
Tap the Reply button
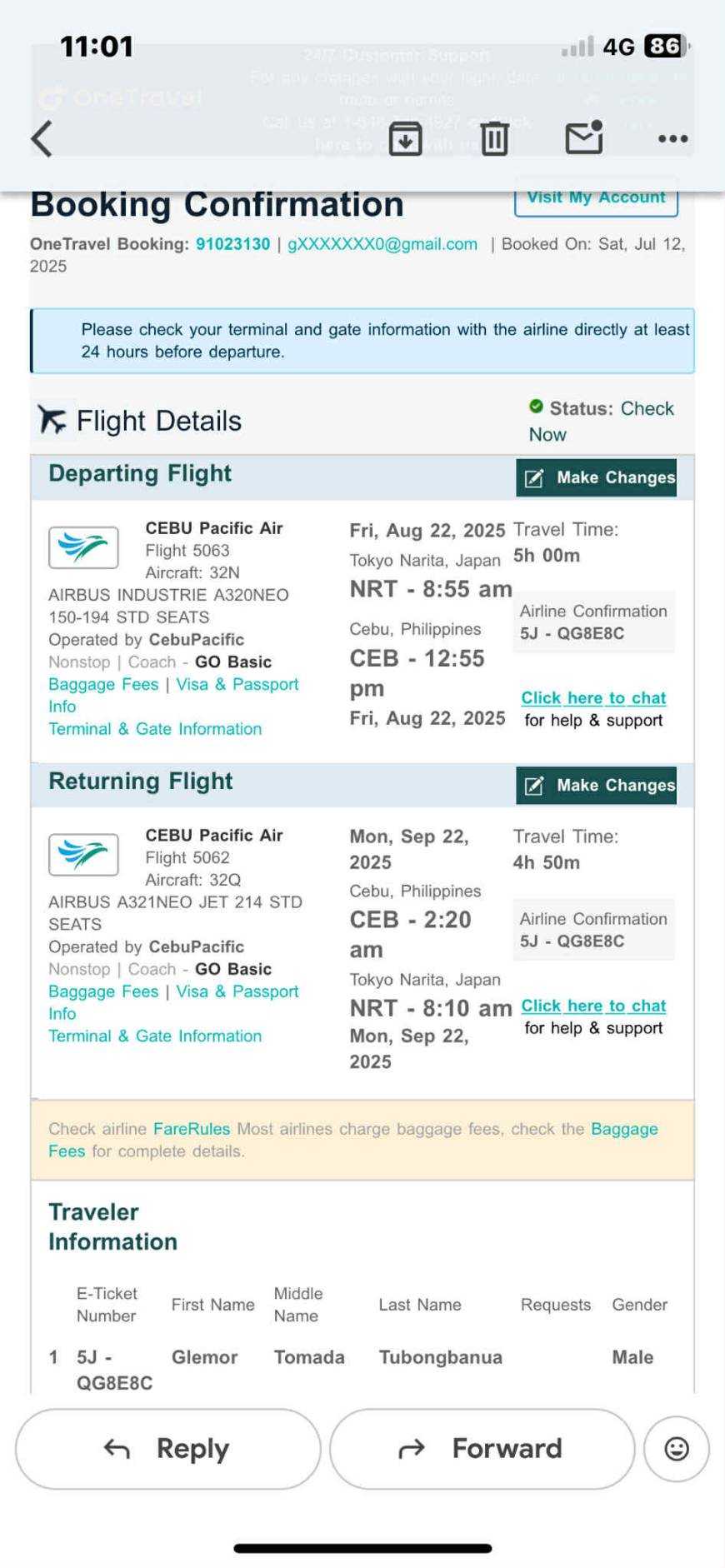pyautogui.click(x=167, y=1449)
